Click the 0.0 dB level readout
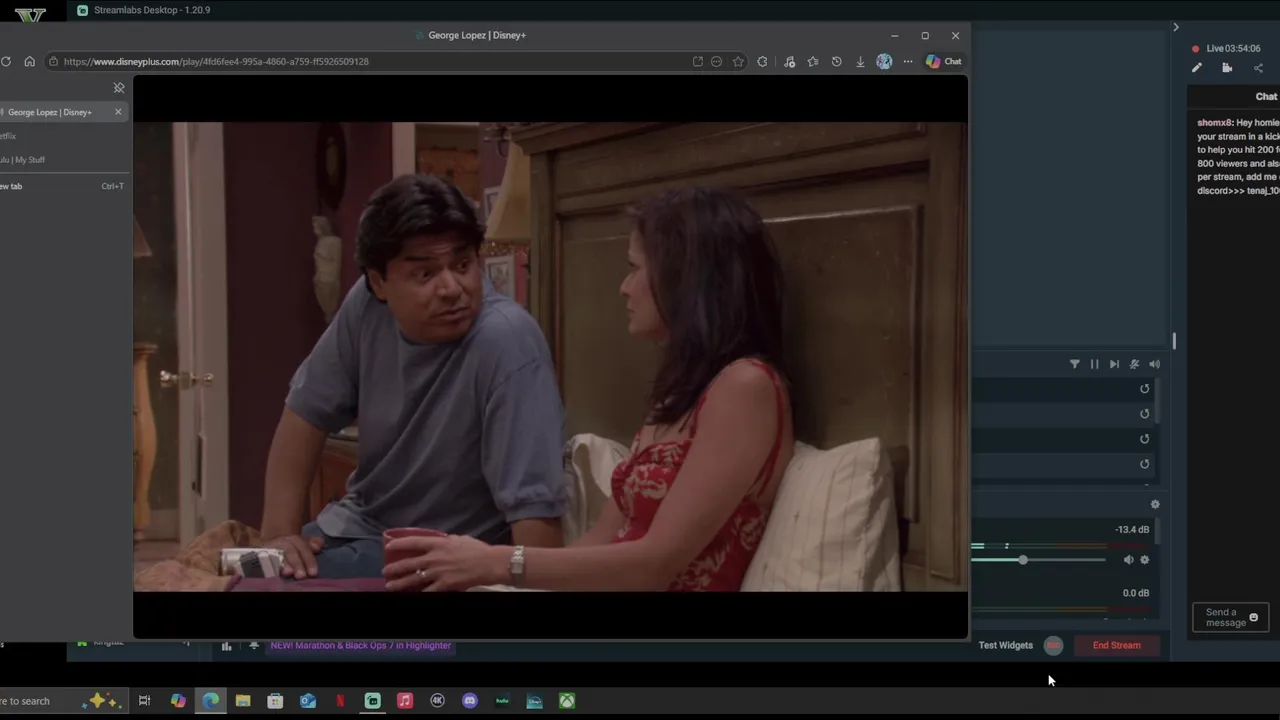This screenshot has width=1280, height=720. click(x=1136, y=593)
